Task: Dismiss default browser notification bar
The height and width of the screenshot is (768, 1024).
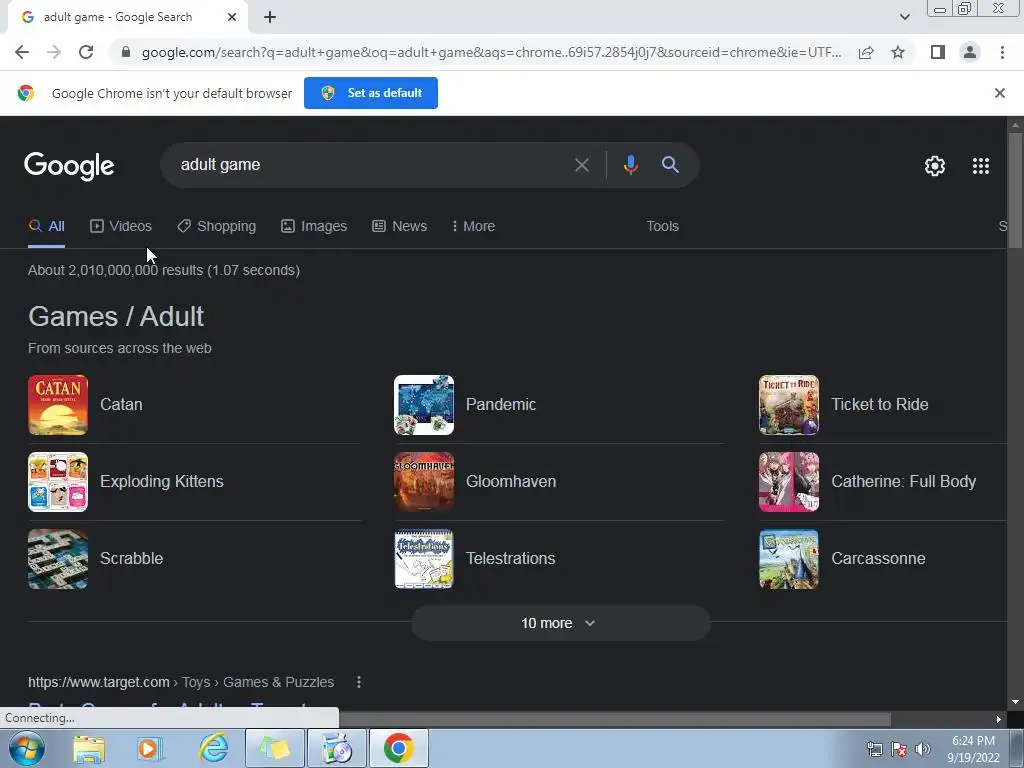Action: tap(999, 93)
